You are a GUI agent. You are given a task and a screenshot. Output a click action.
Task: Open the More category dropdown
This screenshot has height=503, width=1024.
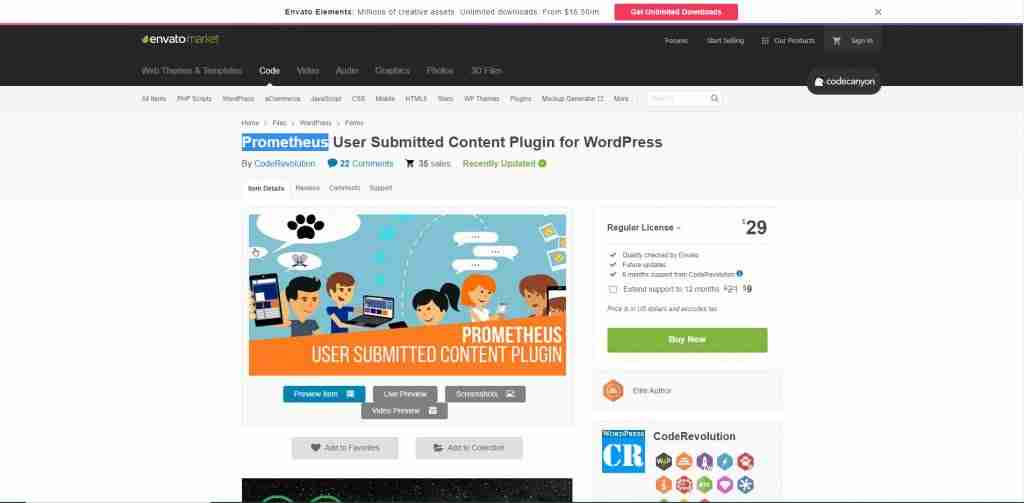click(x=621, y=99)
